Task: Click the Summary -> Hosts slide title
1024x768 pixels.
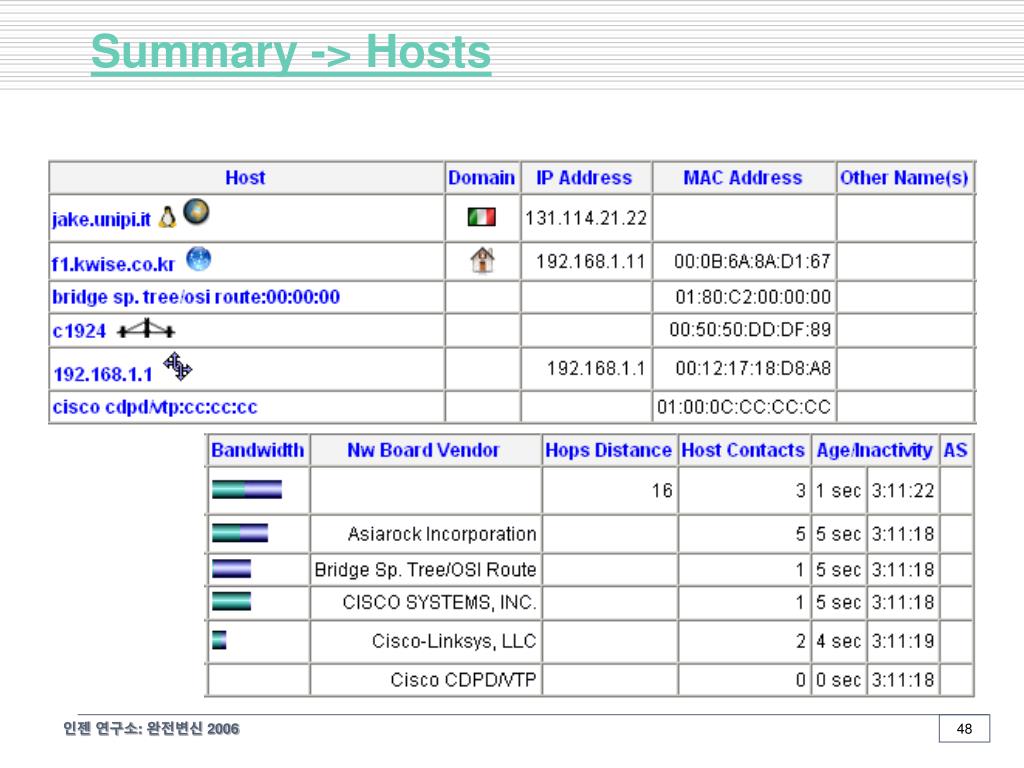Action: click(291, 52)
